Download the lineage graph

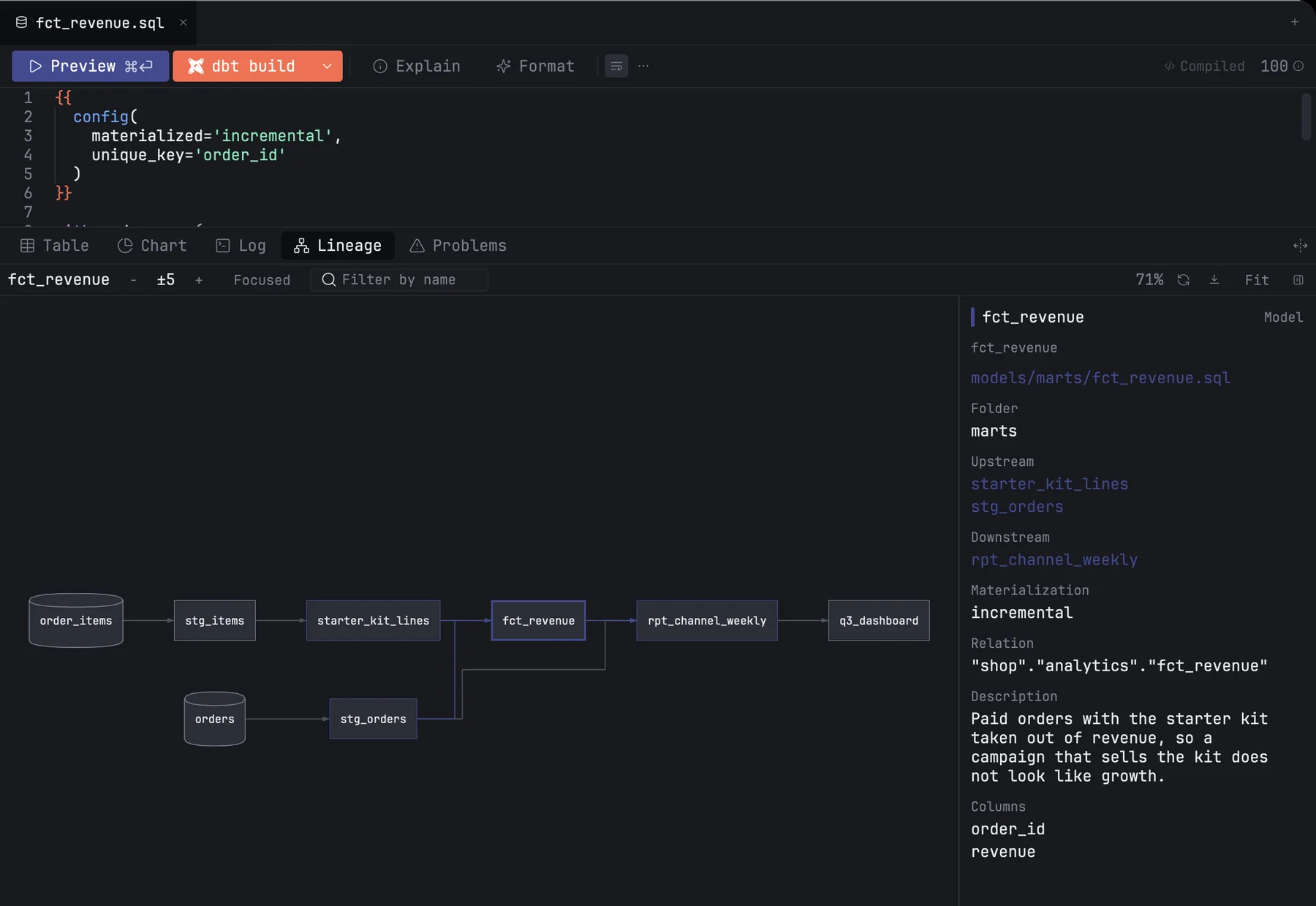(1214, 280)
